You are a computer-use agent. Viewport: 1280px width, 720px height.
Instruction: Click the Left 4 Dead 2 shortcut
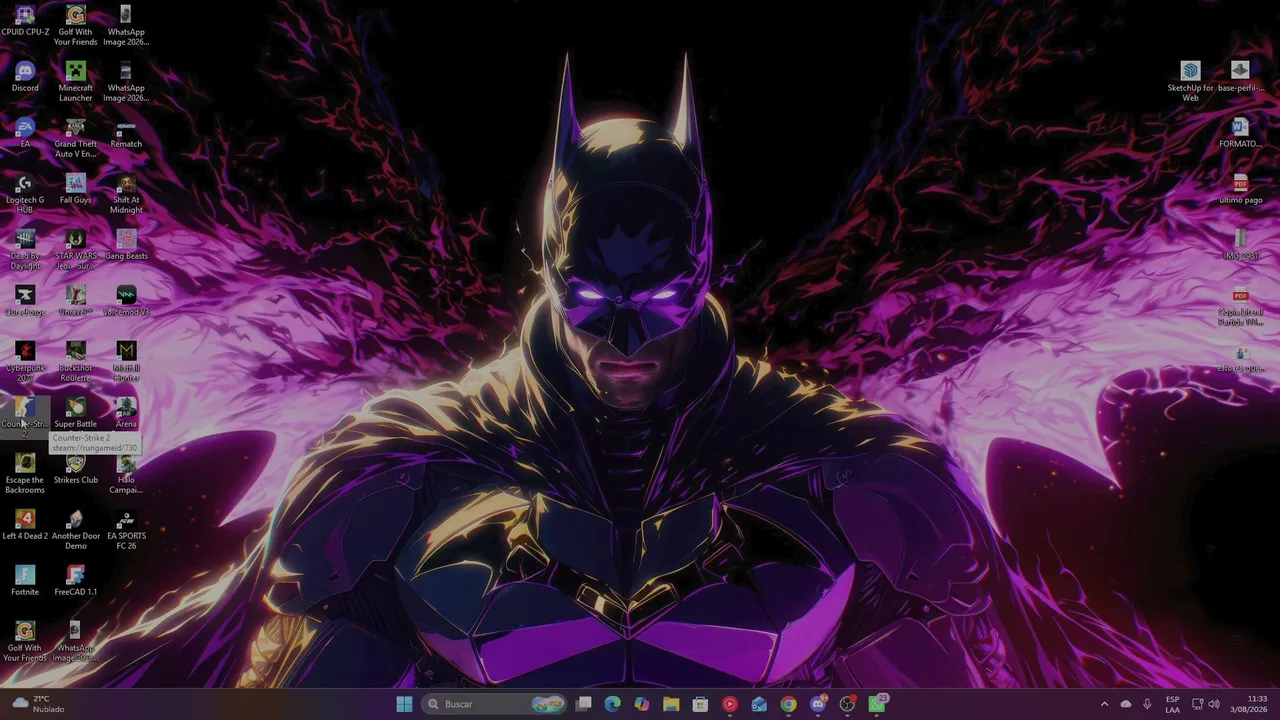(25, 526)
